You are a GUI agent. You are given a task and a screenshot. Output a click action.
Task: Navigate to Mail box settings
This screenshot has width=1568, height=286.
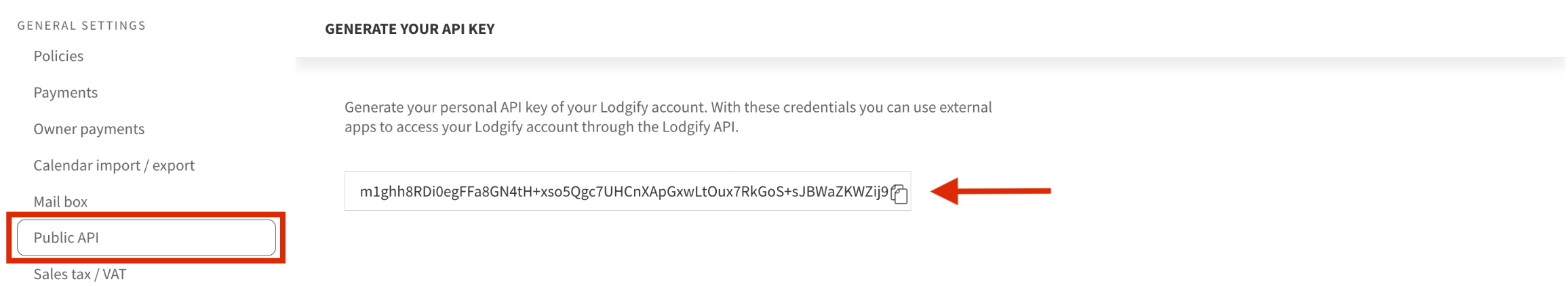(x=60, y=202)
